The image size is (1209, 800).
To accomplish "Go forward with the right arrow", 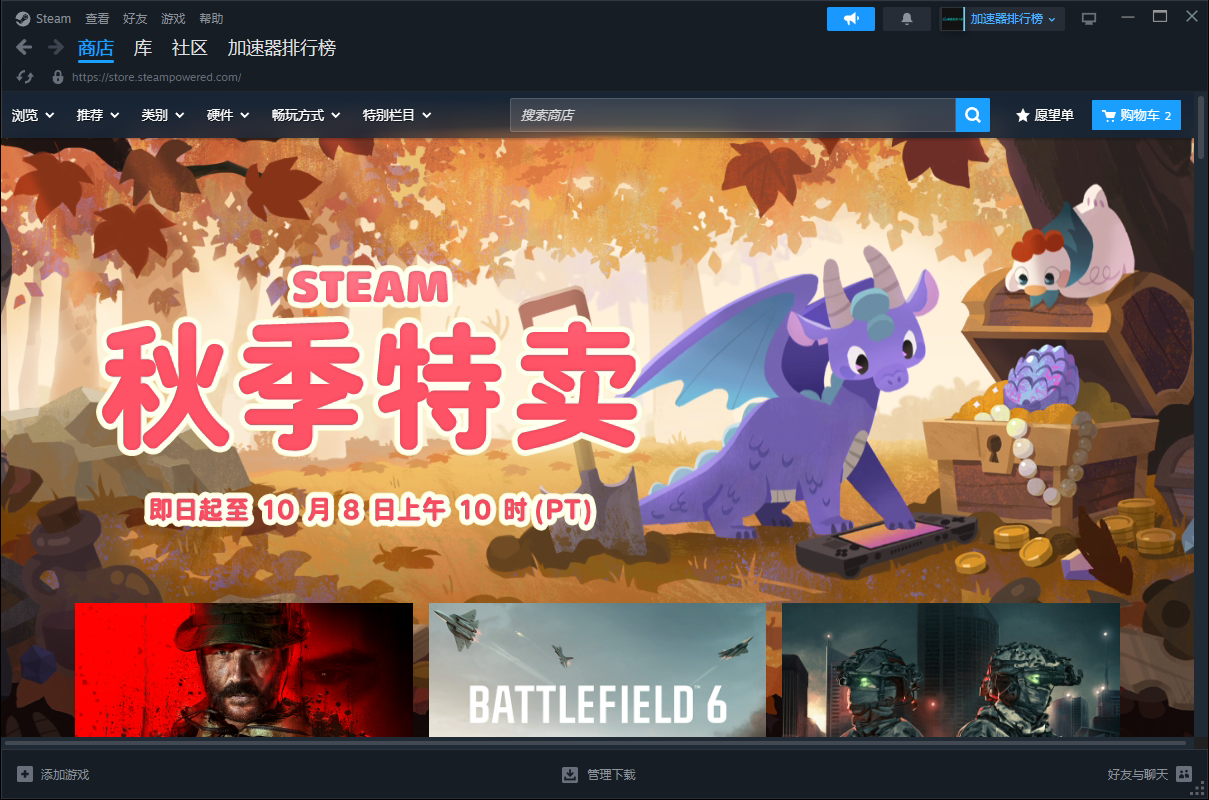I will click(x=56, y=47).
